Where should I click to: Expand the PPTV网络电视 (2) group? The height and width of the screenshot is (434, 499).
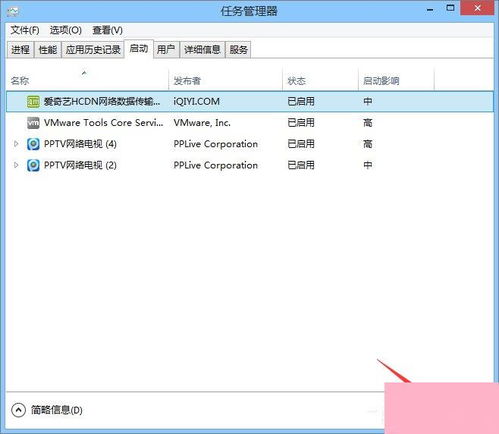tap(16, 165)
